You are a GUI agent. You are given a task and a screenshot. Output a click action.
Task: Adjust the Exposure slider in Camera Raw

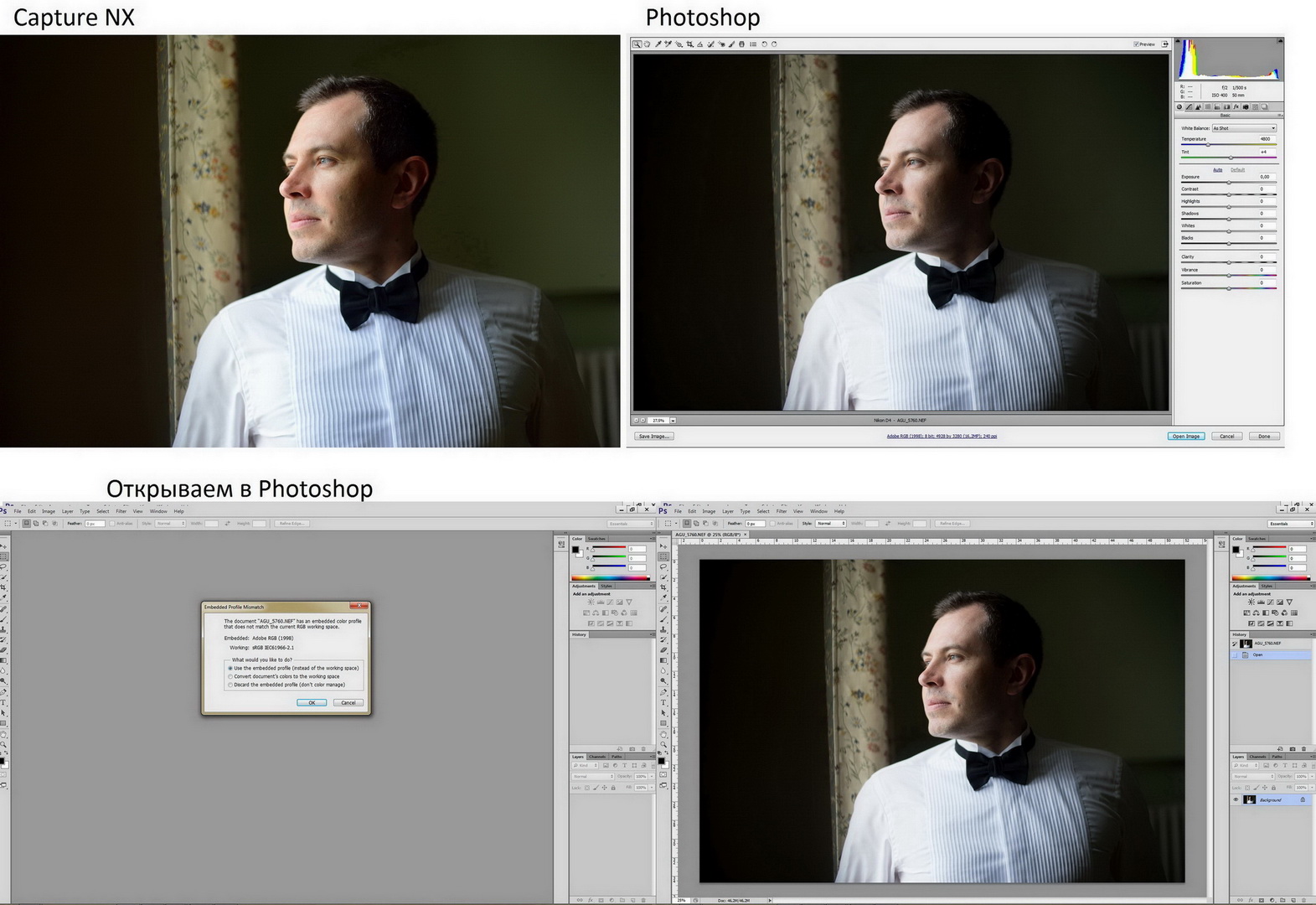[1229, 182]
